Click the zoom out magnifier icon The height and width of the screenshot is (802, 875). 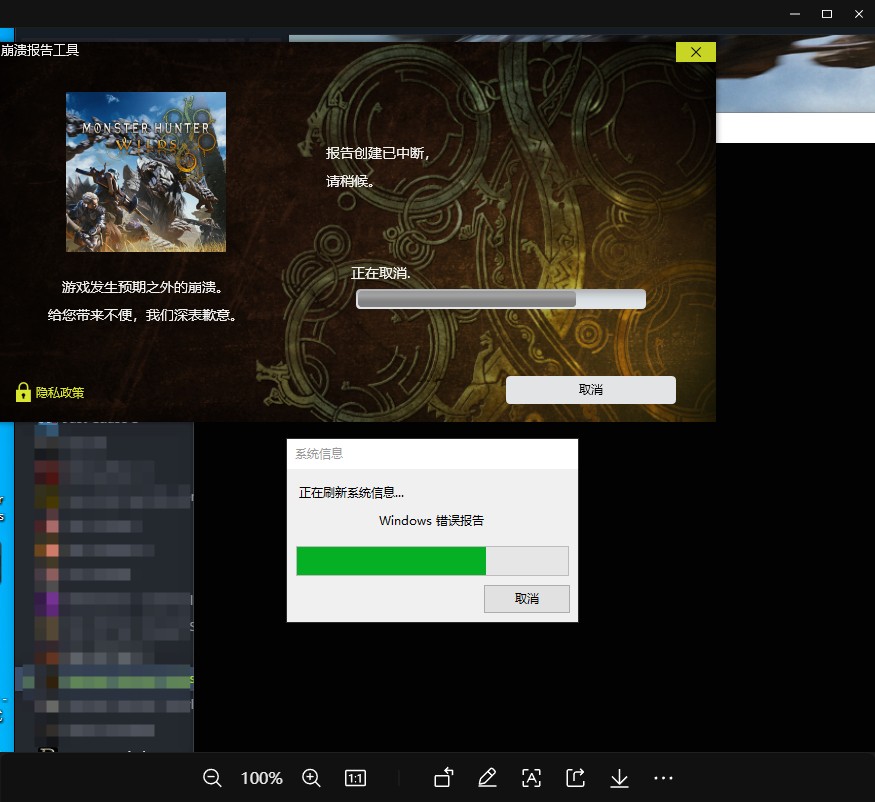[x=212, y=778]
